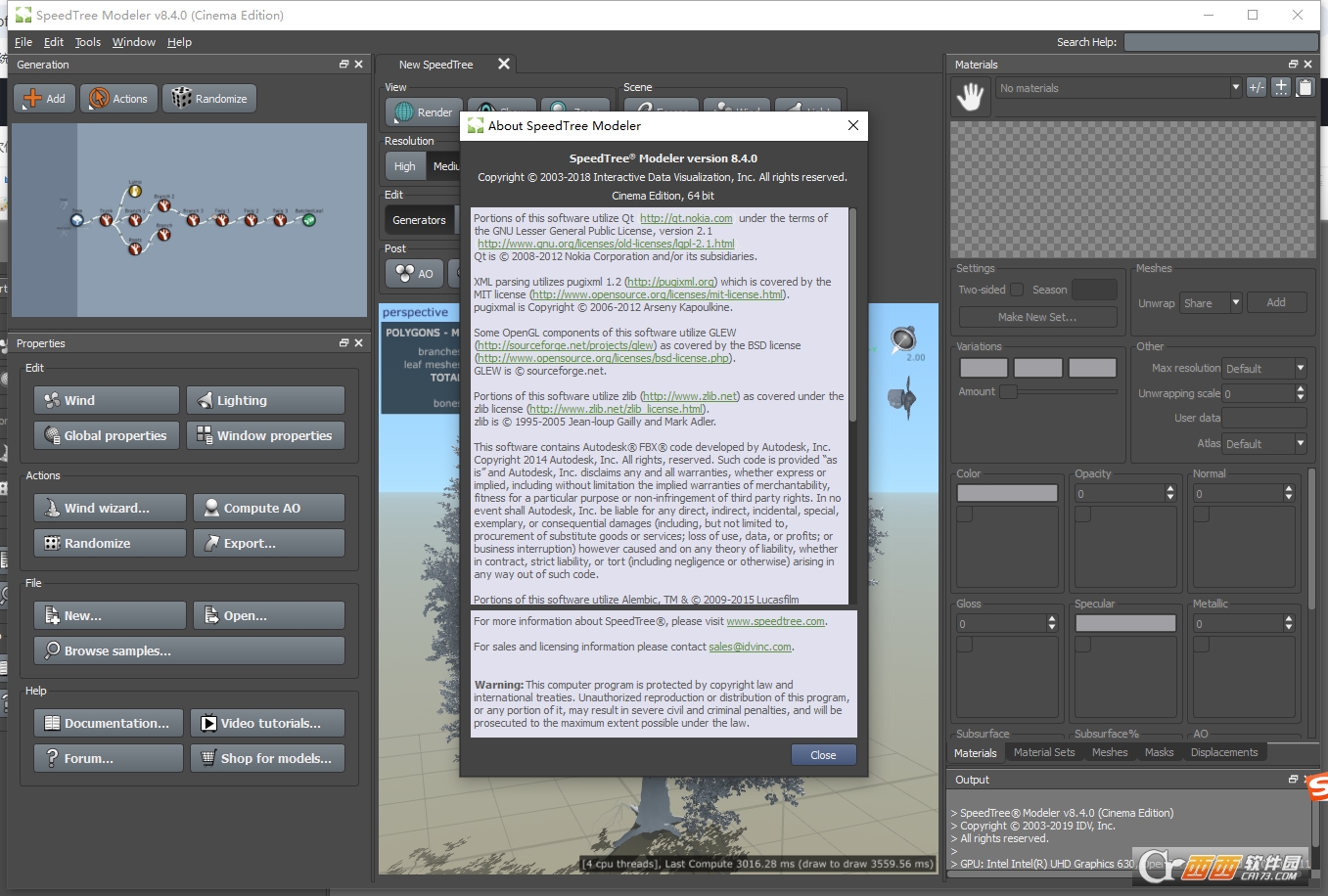Click Compute AO action
The width and height of the screenshot is (1328, 896).
pos(269,508)
